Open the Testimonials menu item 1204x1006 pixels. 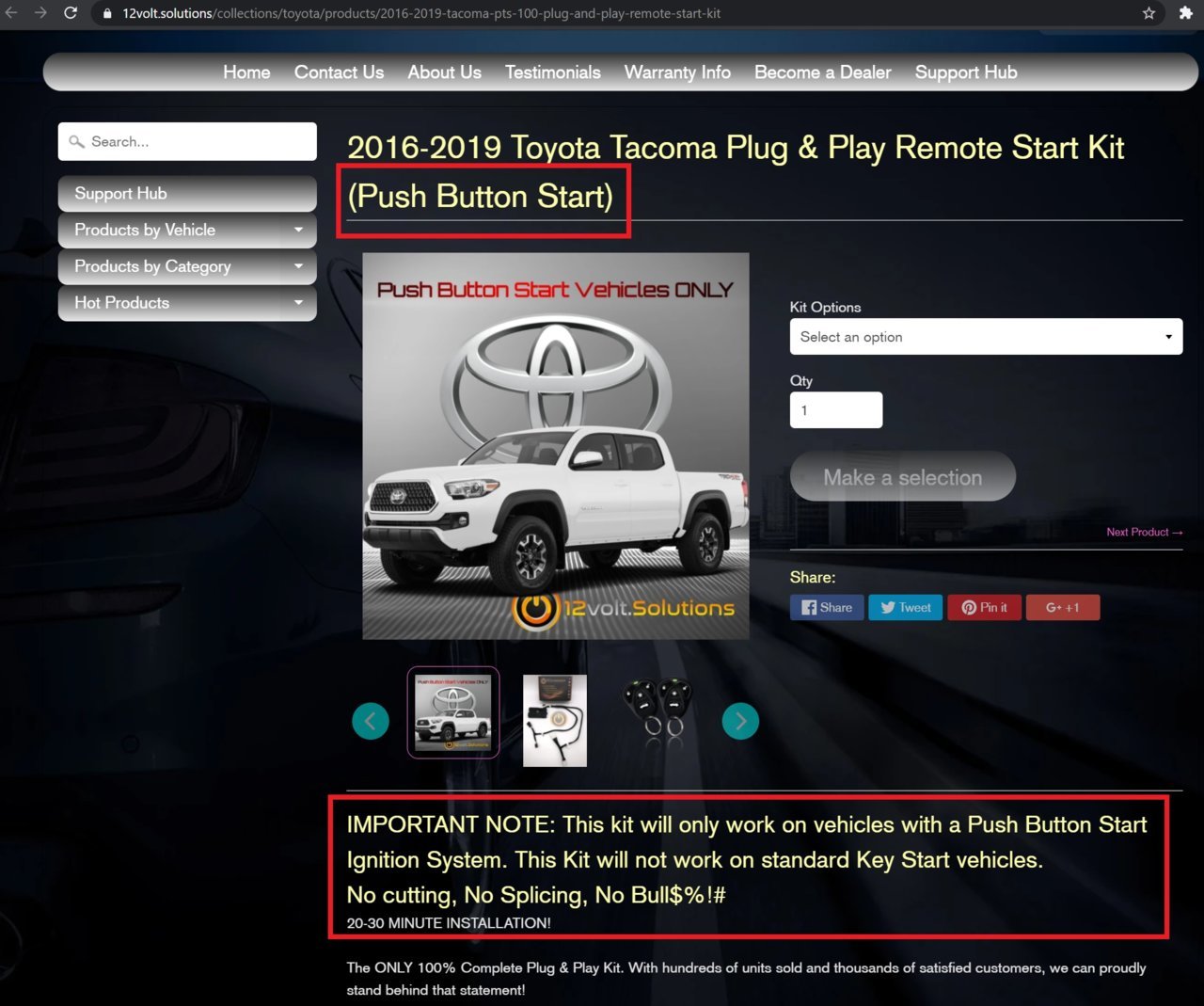point(553,72)
